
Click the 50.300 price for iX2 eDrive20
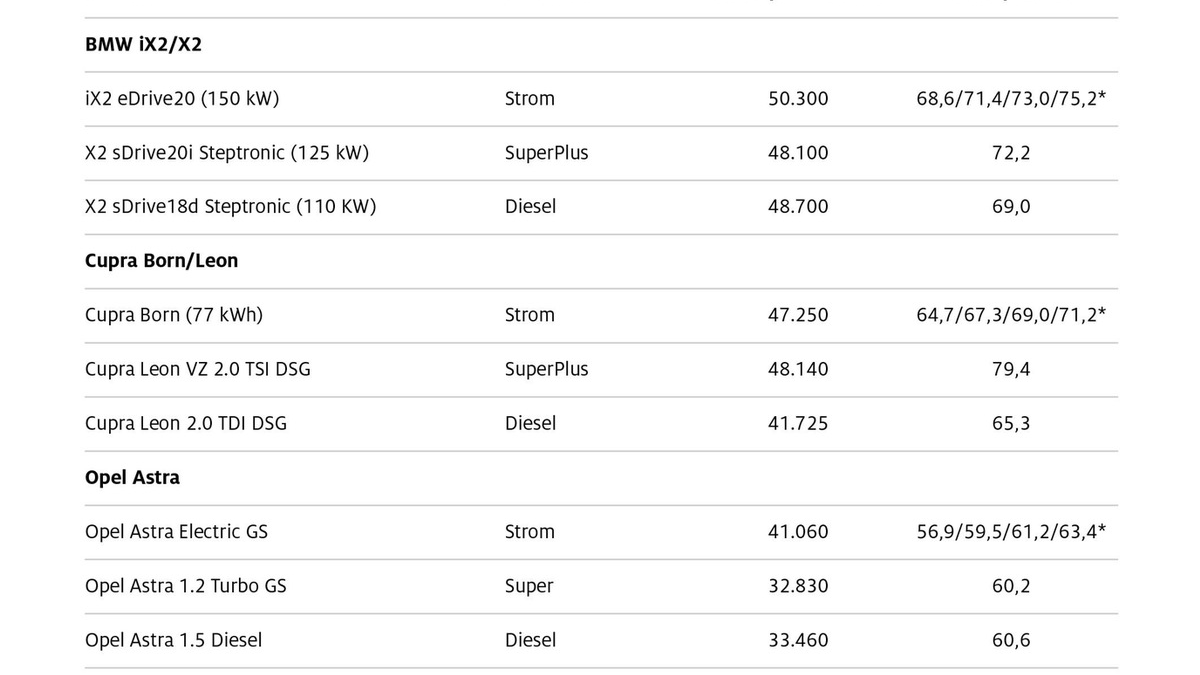798,99
